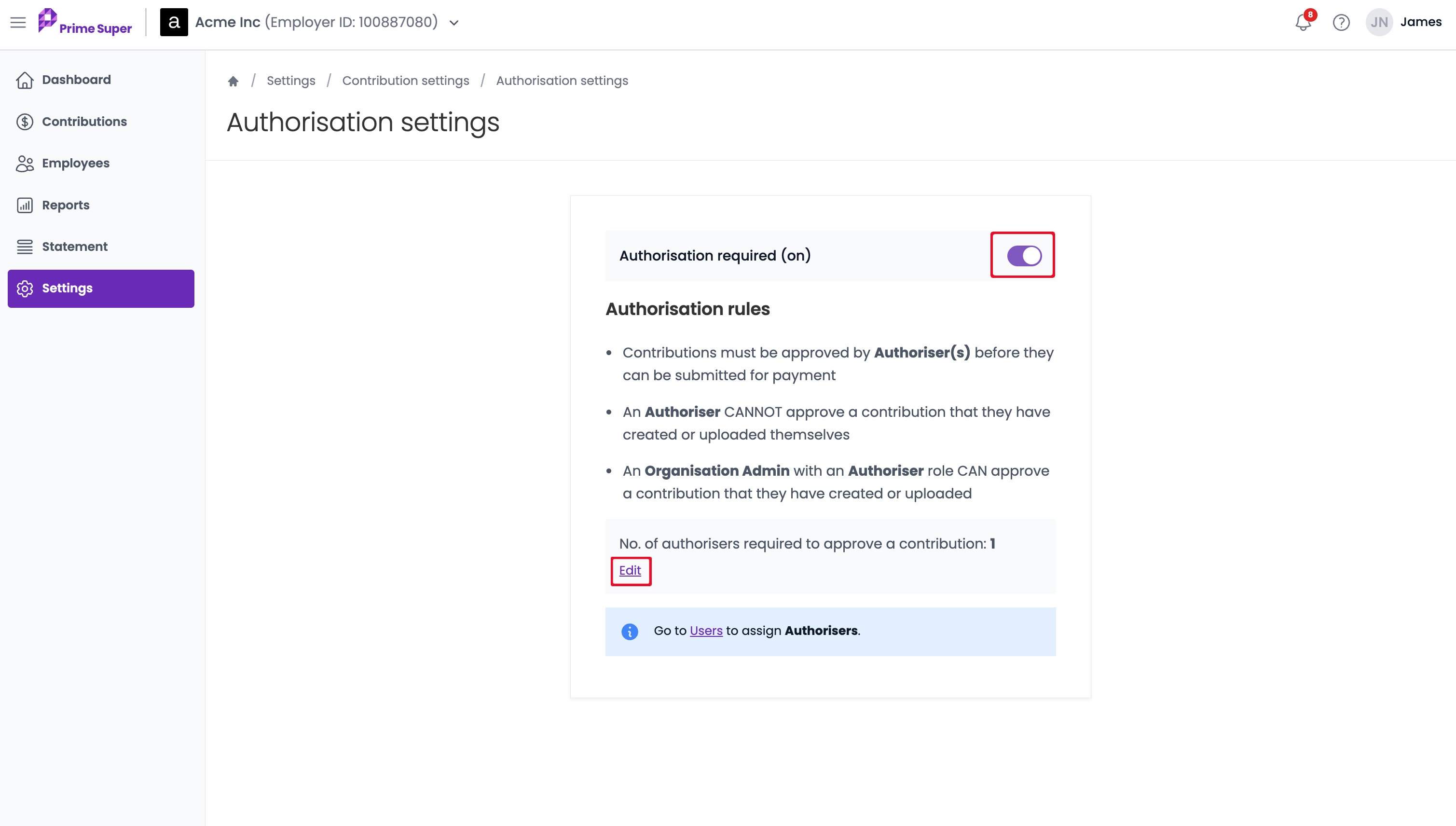This screenshot has width=1456, height=826.
Task: Expand the Acme Inc employer dropdown
Action: (x=454, y=23)
